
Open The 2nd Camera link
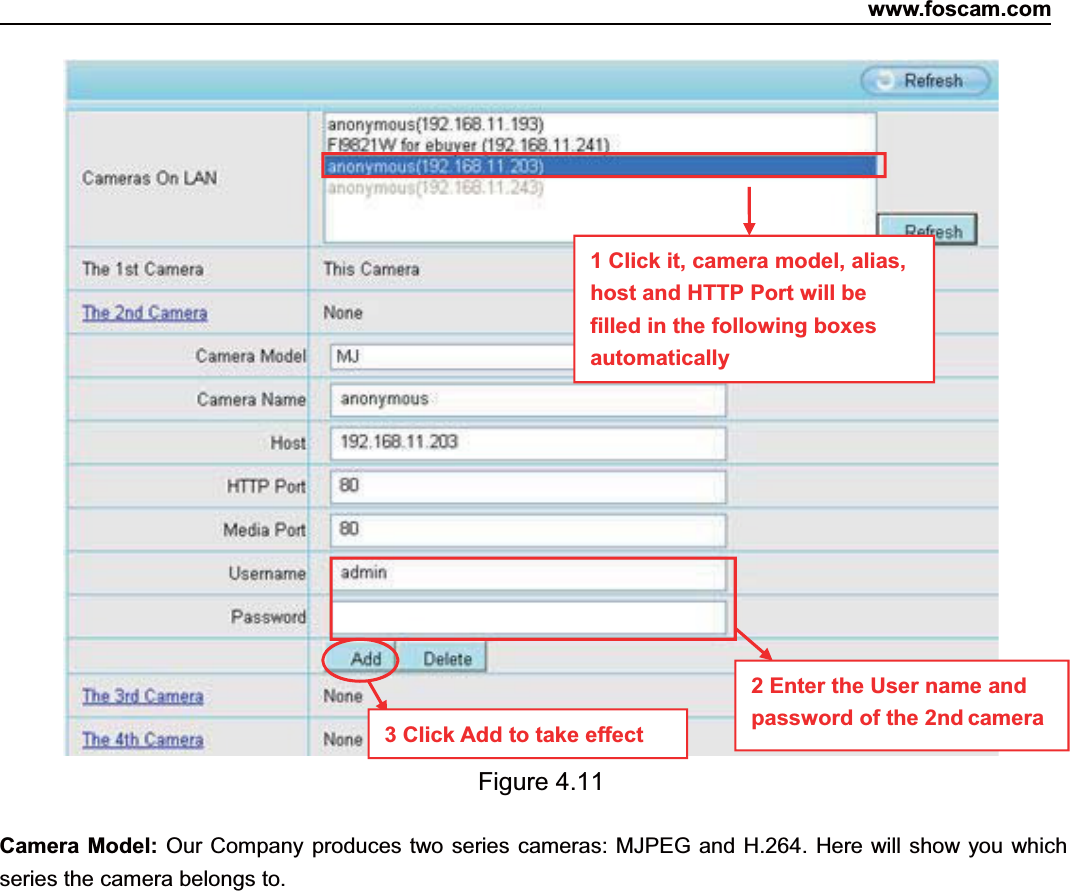tap(145, 313)
